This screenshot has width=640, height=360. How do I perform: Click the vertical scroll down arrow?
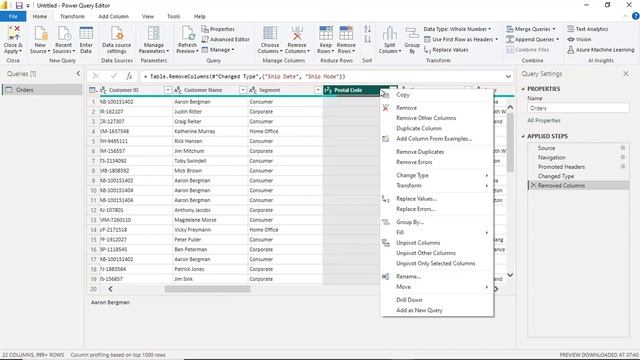click(510, 275)
